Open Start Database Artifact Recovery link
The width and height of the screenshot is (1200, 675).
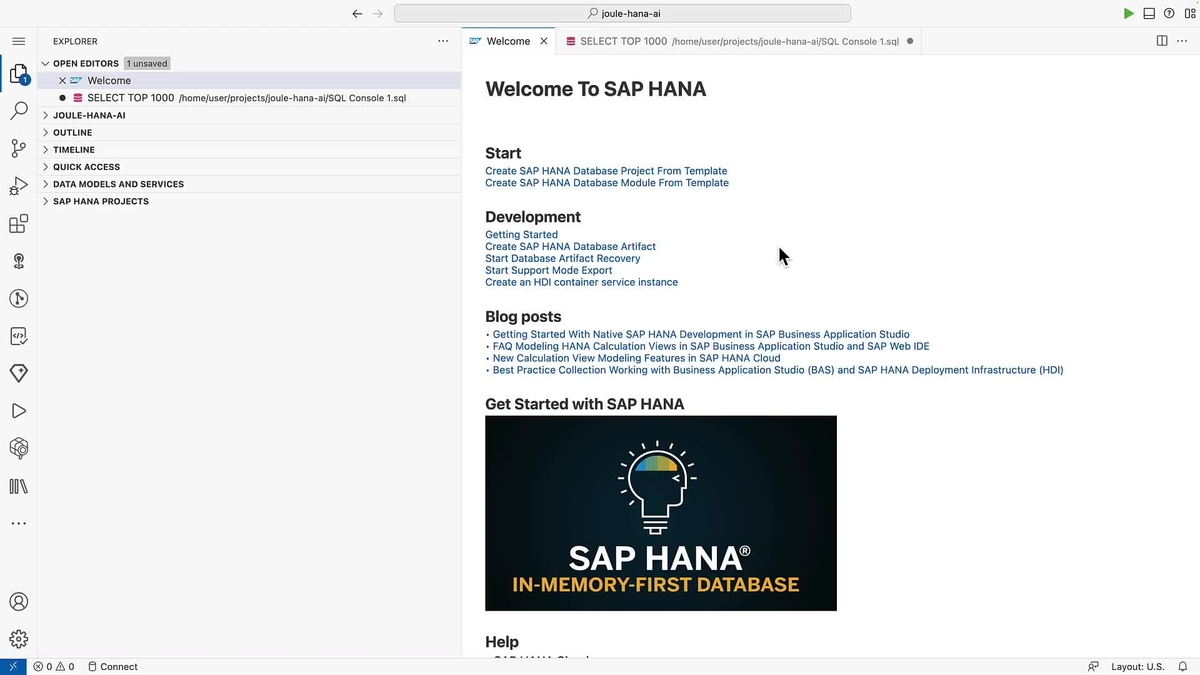(x=562, y=258)
